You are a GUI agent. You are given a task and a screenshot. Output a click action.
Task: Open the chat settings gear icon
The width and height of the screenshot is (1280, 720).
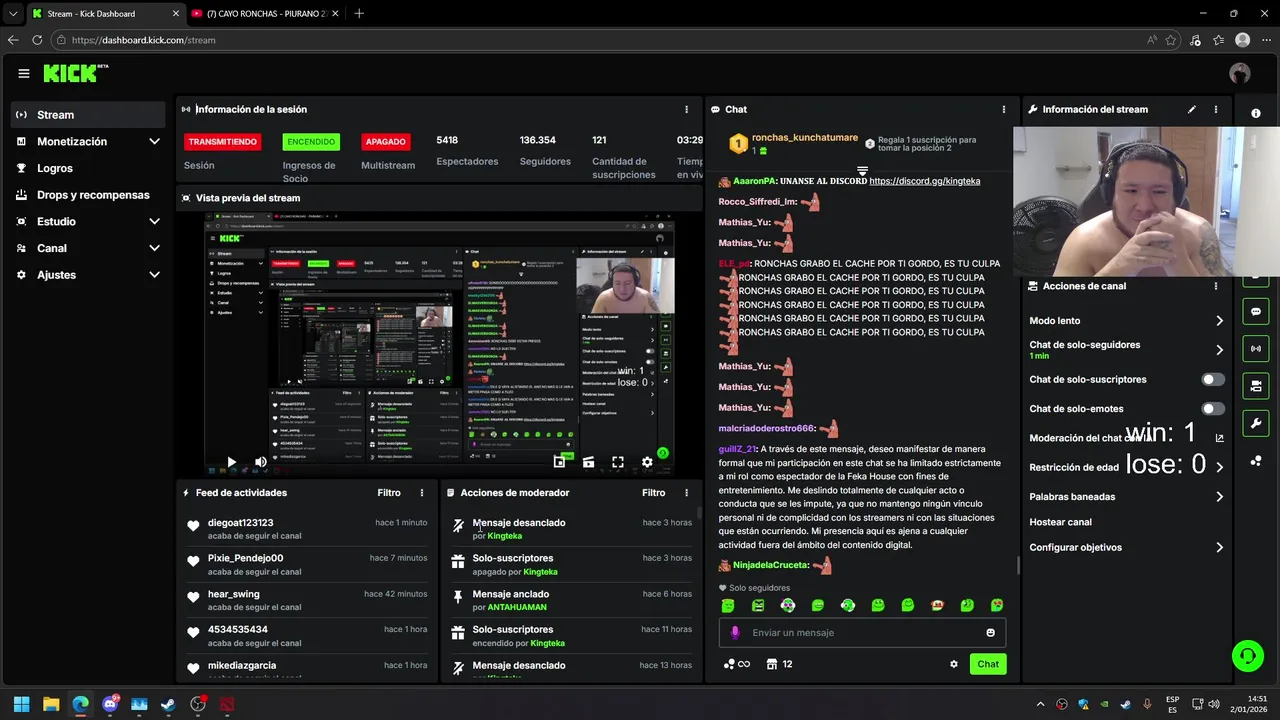954,664
